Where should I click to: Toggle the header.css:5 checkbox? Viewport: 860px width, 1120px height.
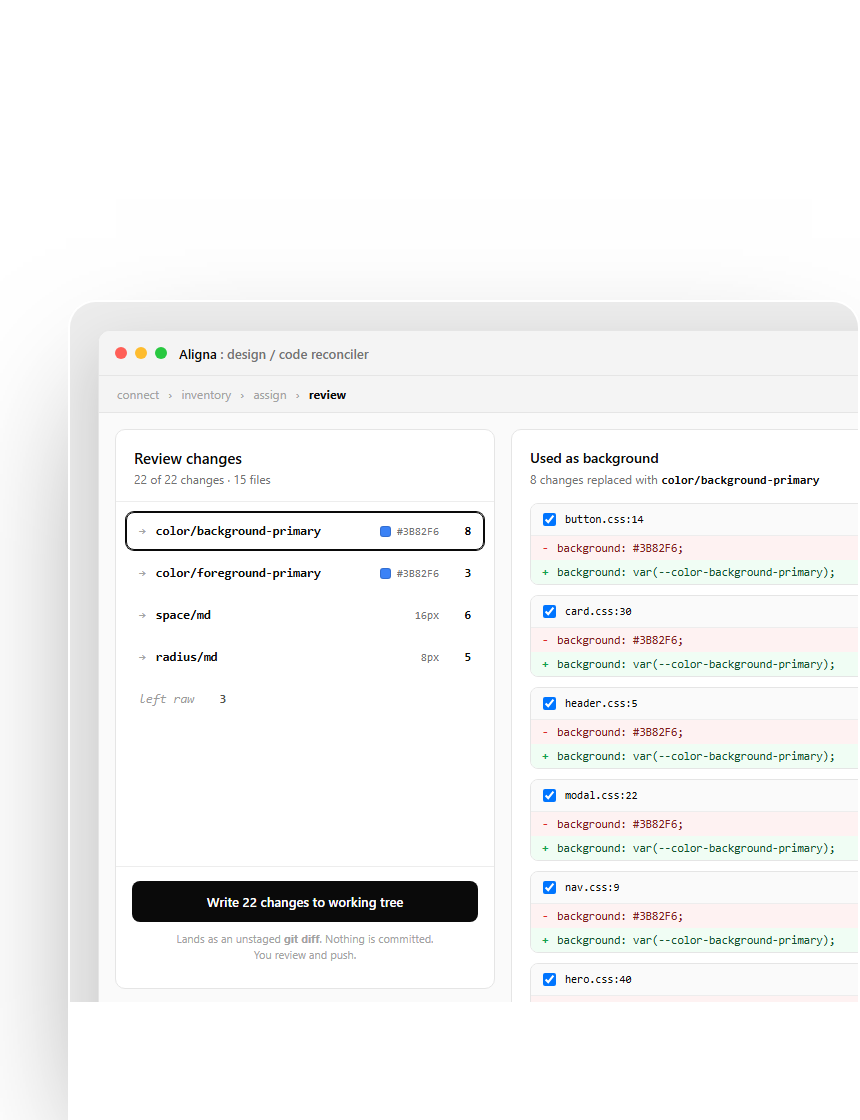(x=549, y=704)
